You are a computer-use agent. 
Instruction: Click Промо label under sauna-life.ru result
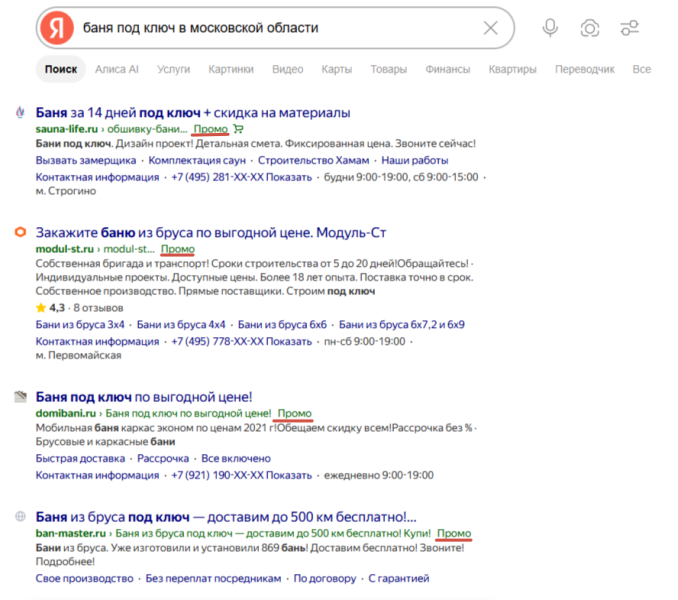tap(211, 129)
